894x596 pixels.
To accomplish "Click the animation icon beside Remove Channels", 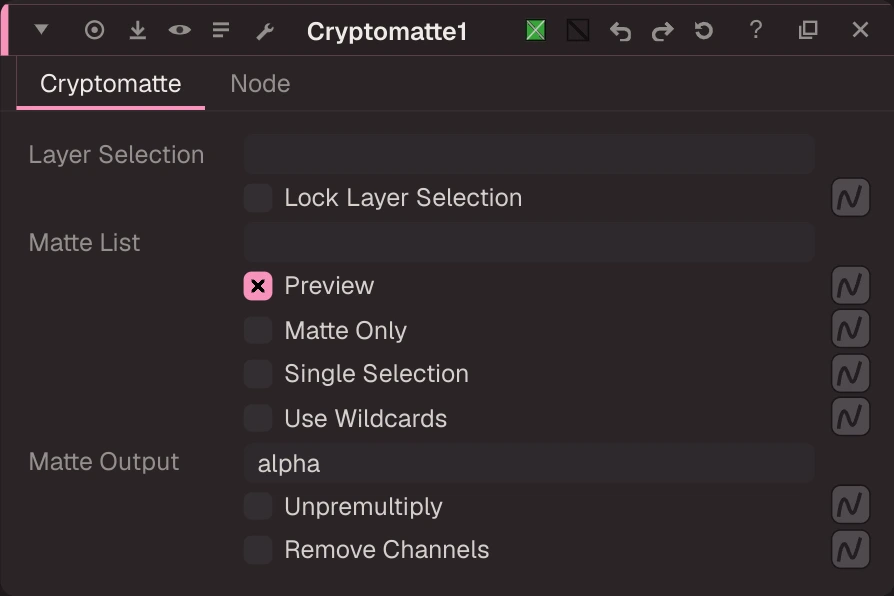I will [850, 550].
